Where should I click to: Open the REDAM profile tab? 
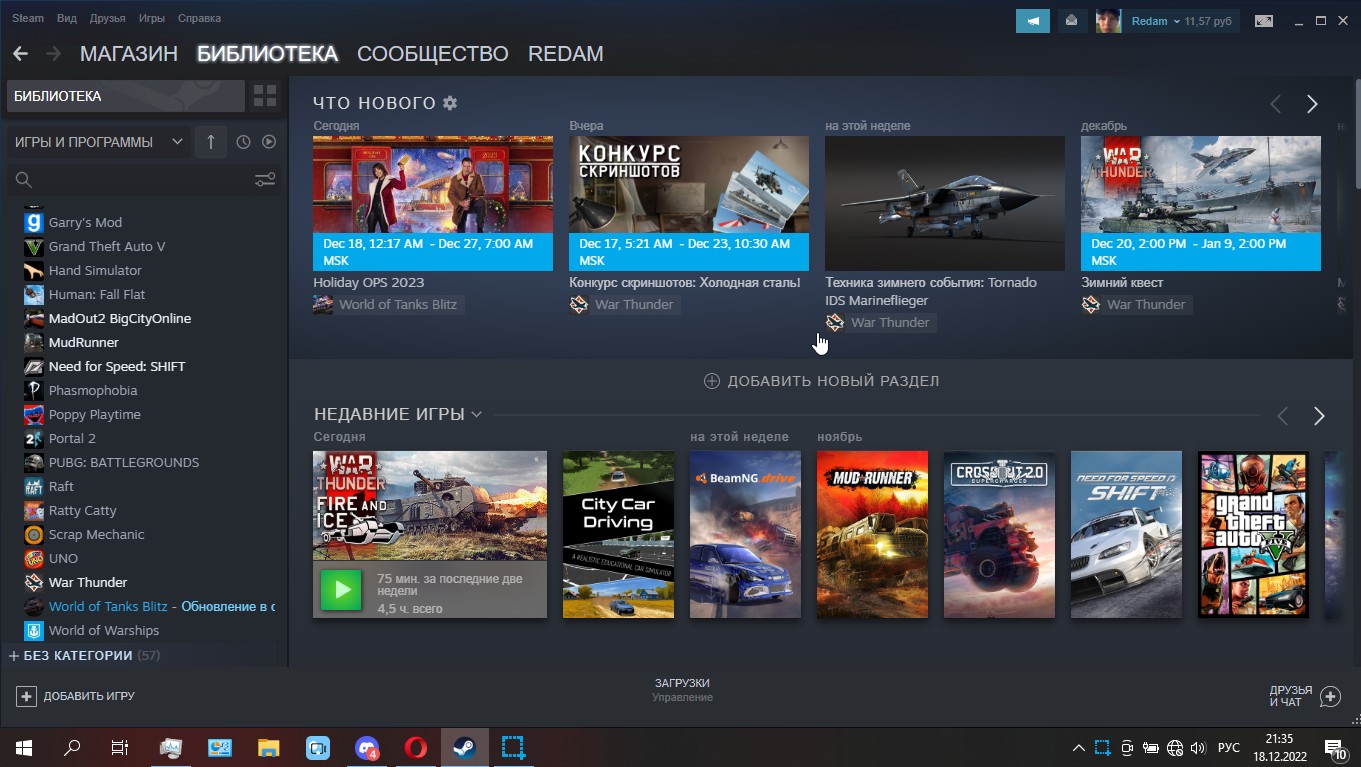point(566,54)
